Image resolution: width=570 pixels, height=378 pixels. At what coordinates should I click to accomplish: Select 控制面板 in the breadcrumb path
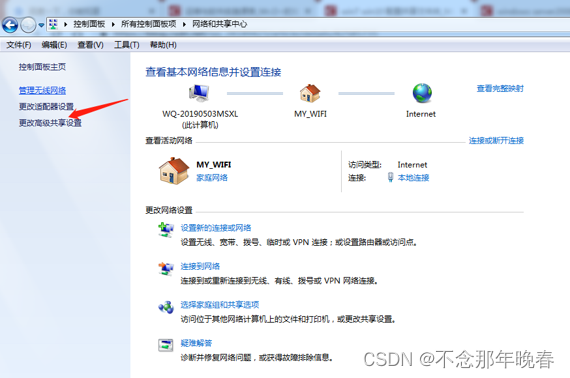(x=89, y=24)
